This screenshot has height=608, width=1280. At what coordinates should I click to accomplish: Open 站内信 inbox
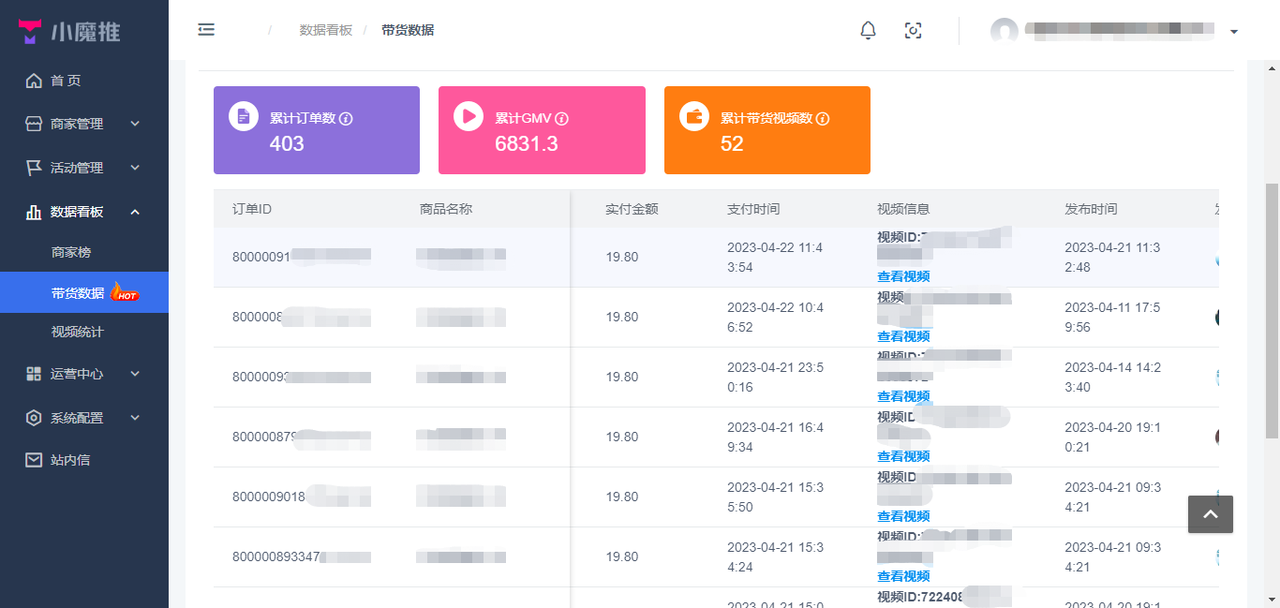[x=70, y=460]
